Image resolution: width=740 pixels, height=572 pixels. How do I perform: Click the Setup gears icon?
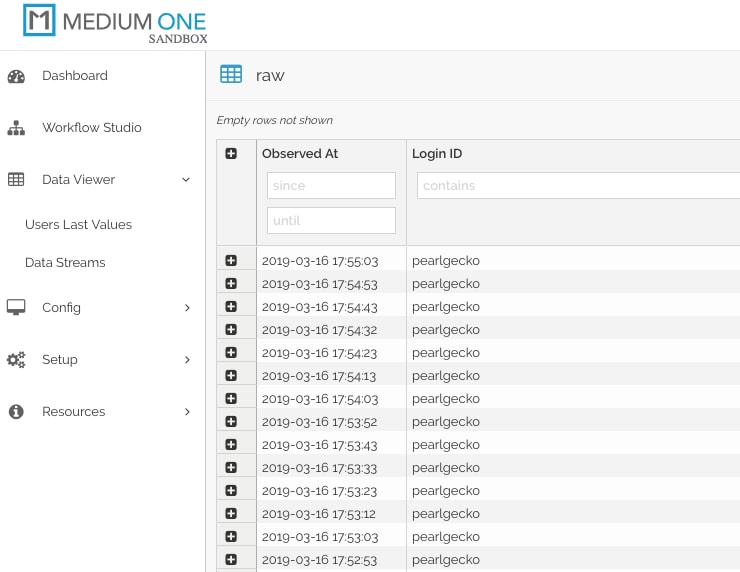pos(16,360)
